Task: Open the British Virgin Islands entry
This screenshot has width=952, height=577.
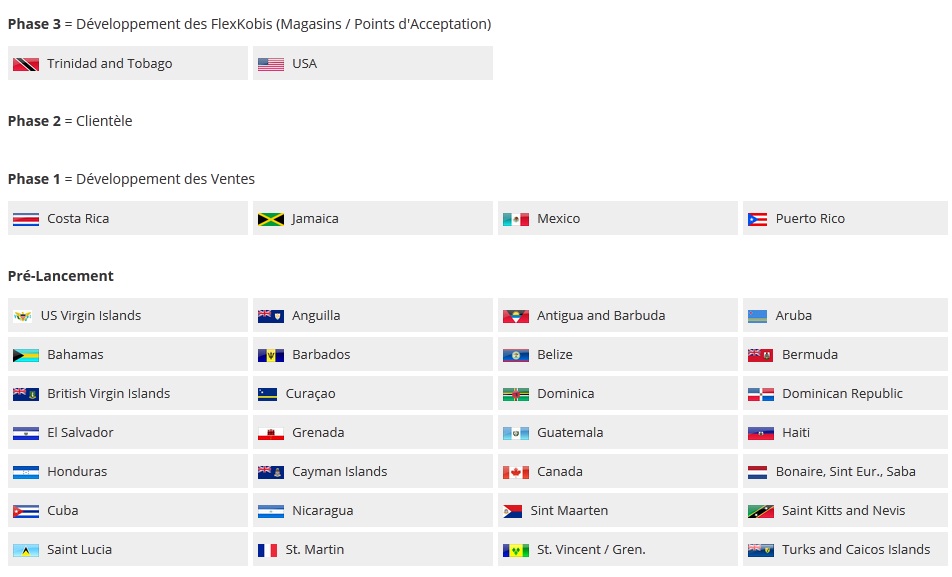Action: tap(128, 393)
